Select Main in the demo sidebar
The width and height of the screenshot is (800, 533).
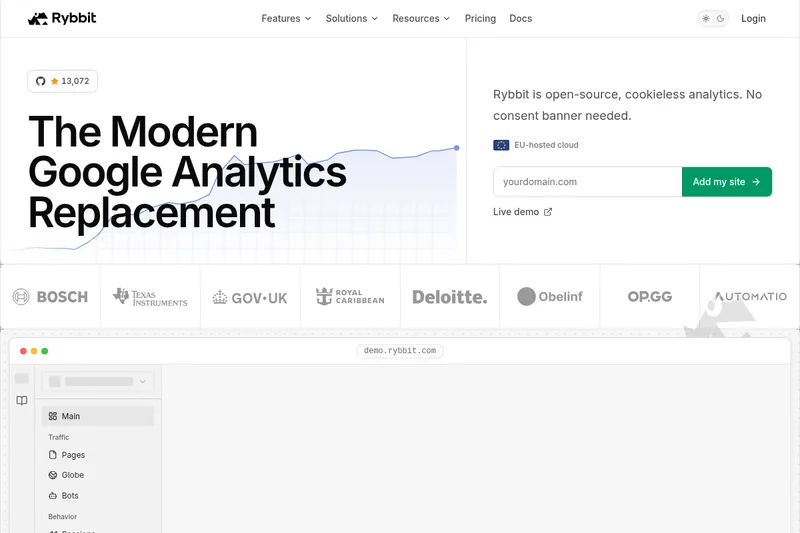point(97,416)
